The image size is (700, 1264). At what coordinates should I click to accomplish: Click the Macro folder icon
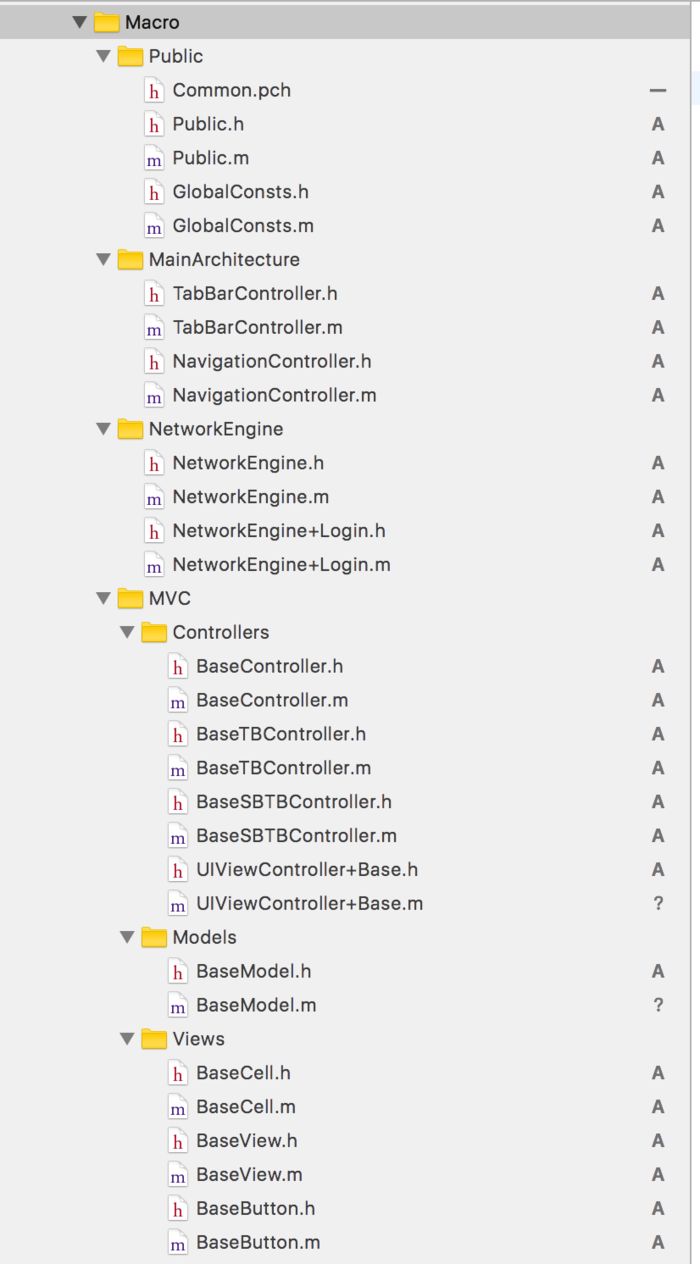(106, 22)
